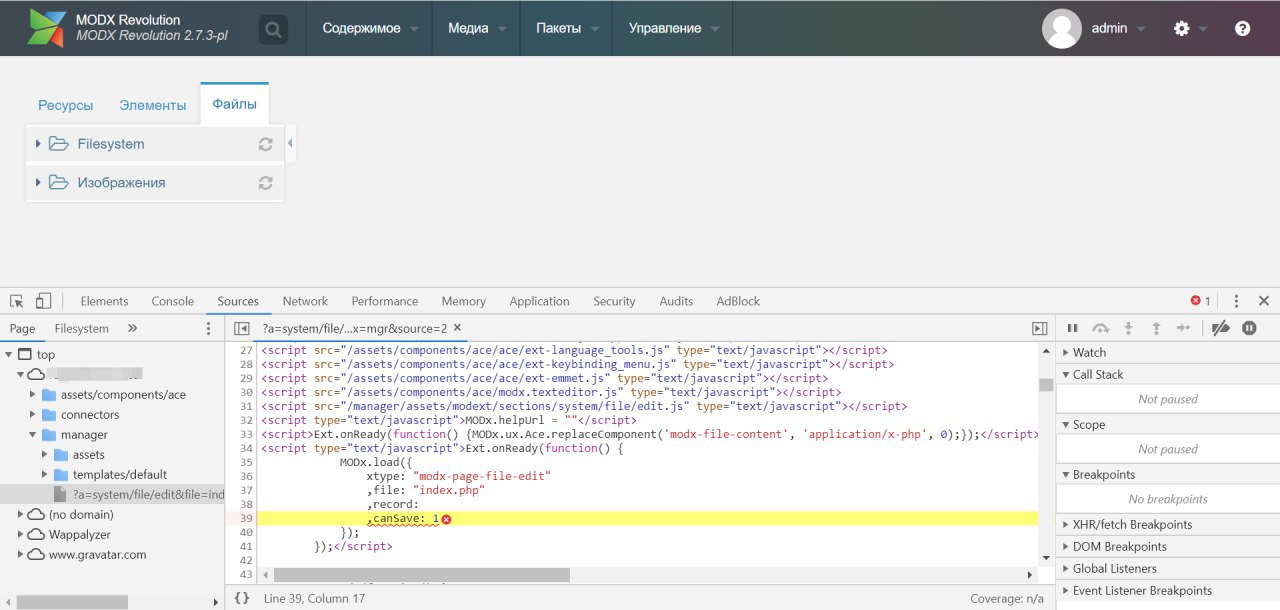
Task: Open the help question mark icon
Action: [x=1243, y=29]
